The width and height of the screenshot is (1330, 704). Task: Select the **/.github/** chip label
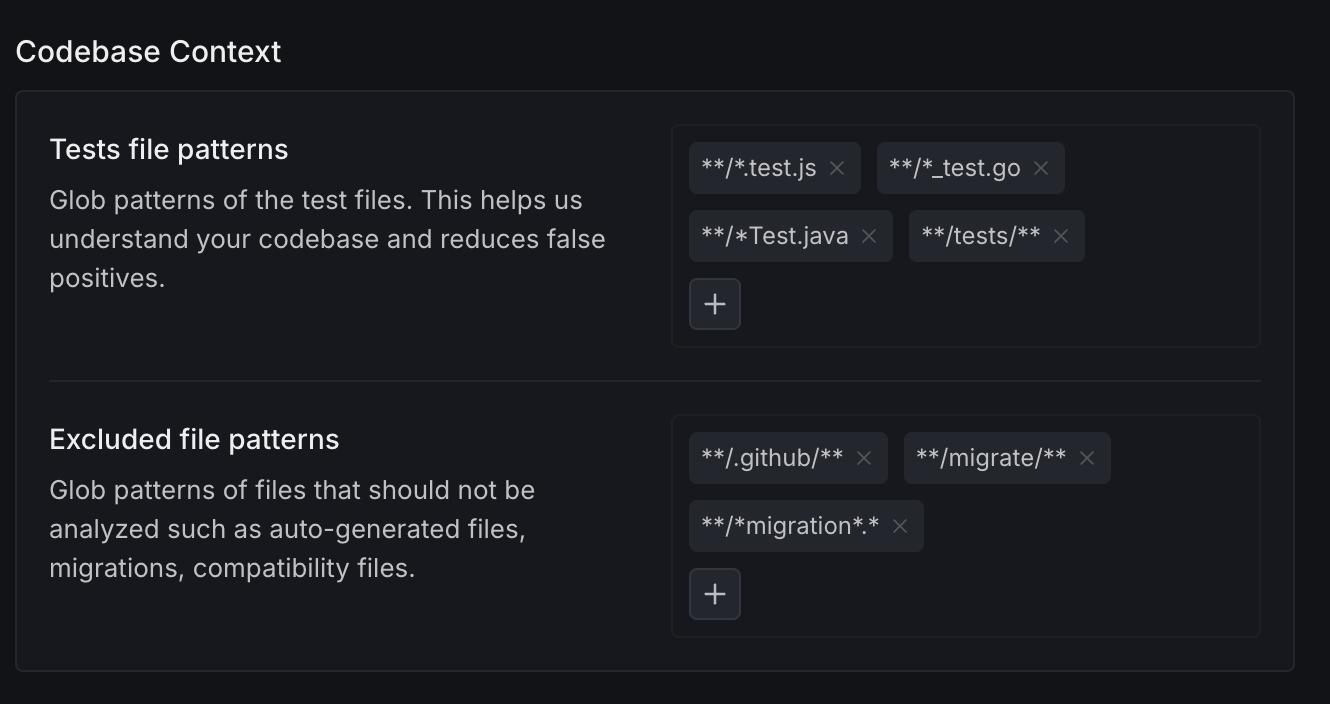(772, 458)
